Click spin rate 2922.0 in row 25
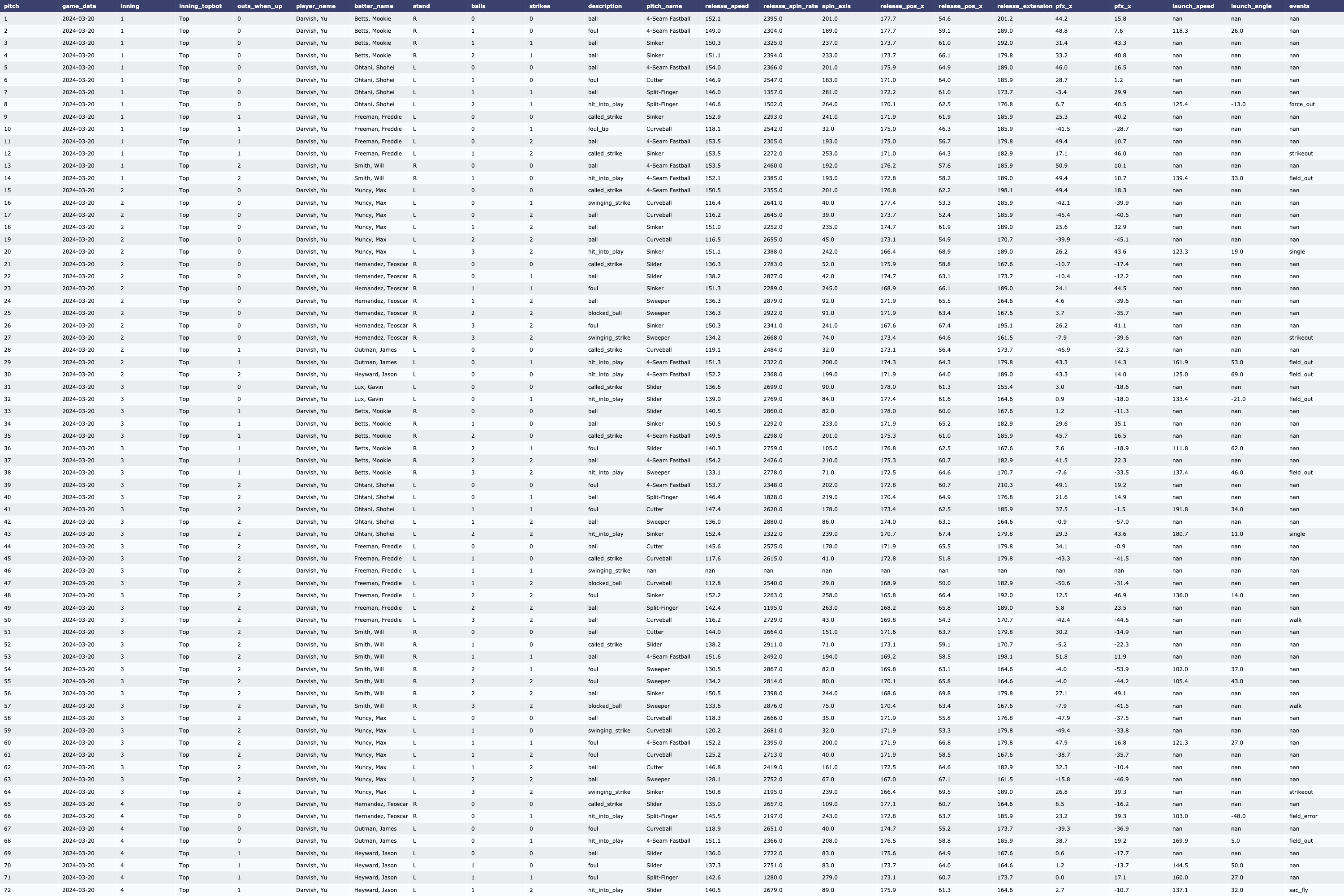This screenshot has width=1344, height=896. 772,313
